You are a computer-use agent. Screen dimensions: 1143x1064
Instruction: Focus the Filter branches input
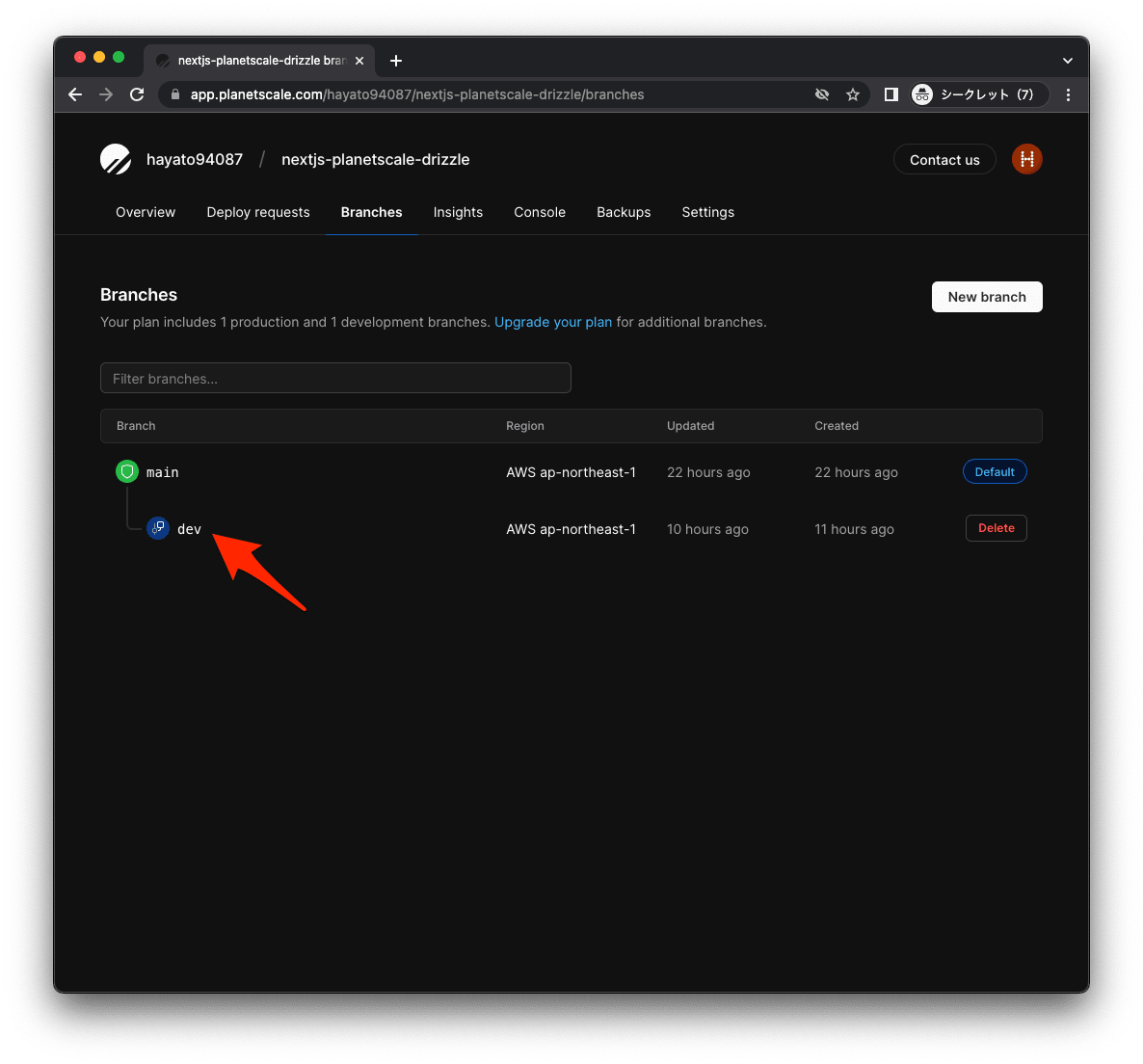tap(335, 378)
